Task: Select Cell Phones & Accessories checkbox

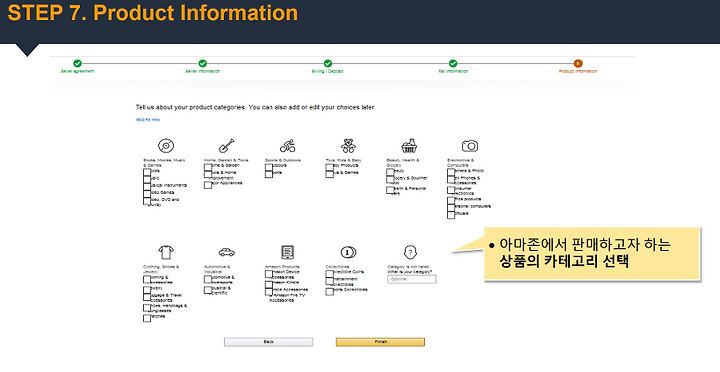Action: (x=451, y=179)
